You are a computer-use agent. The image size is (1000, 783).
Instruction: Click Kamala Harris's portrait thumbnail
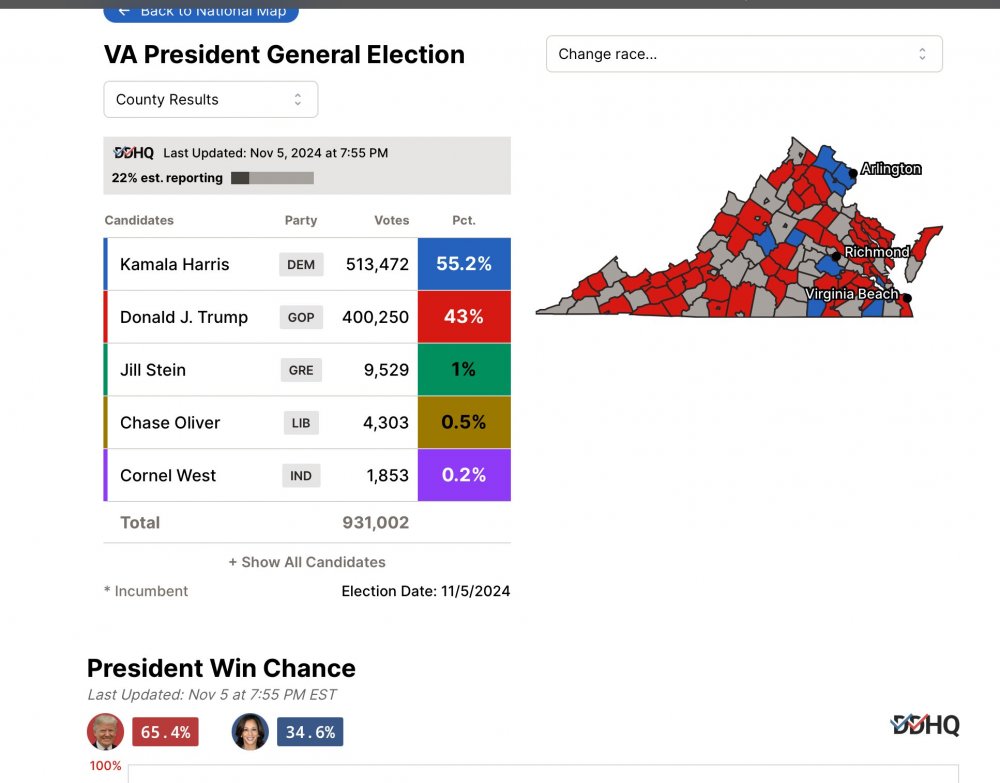coord(250,732)
